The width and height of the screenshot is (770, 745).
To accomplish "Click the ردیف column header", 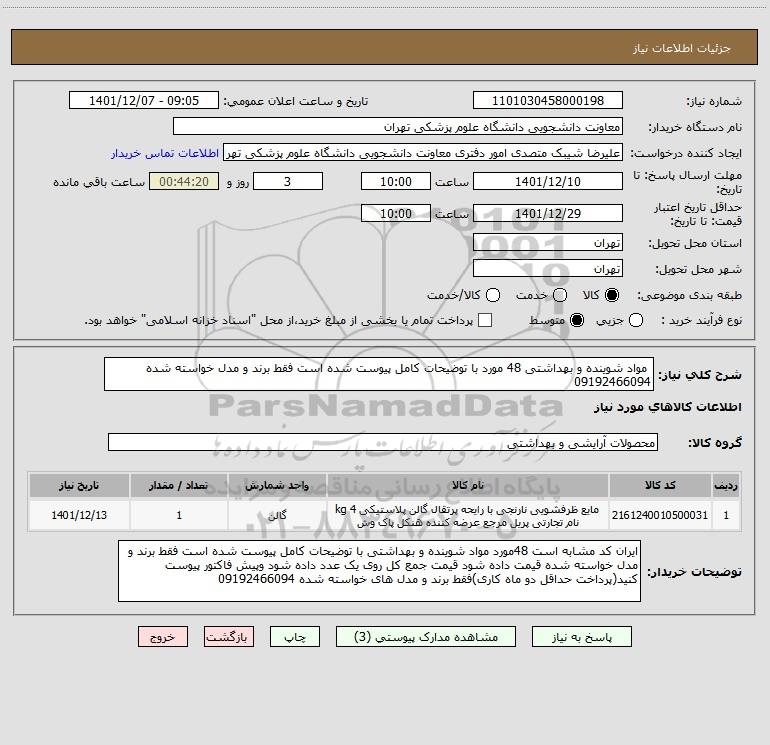I will (x=726, y=485).
